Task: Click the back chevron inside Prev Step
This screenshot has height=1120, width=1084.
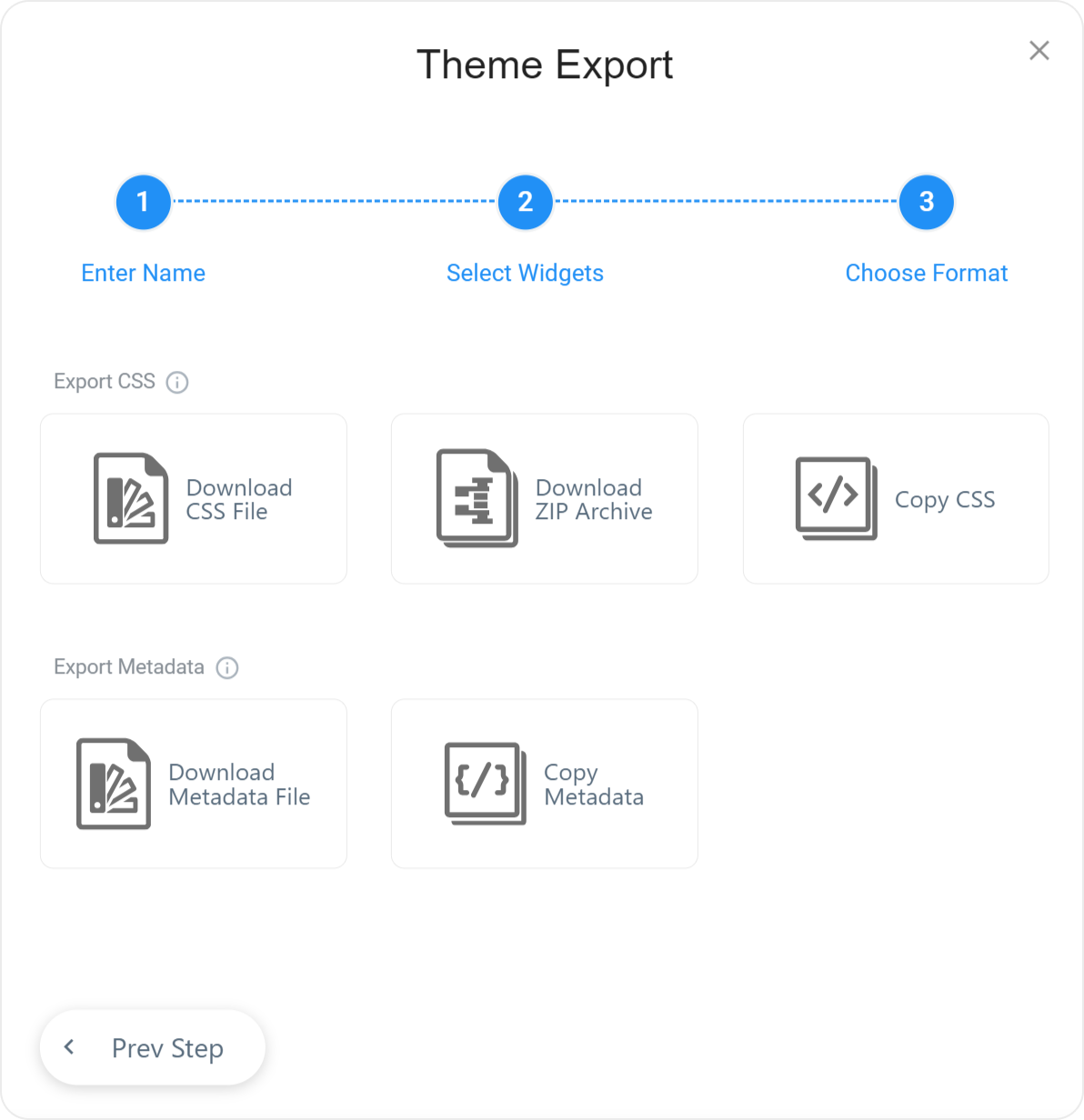Action: (x=69, y=1046)
